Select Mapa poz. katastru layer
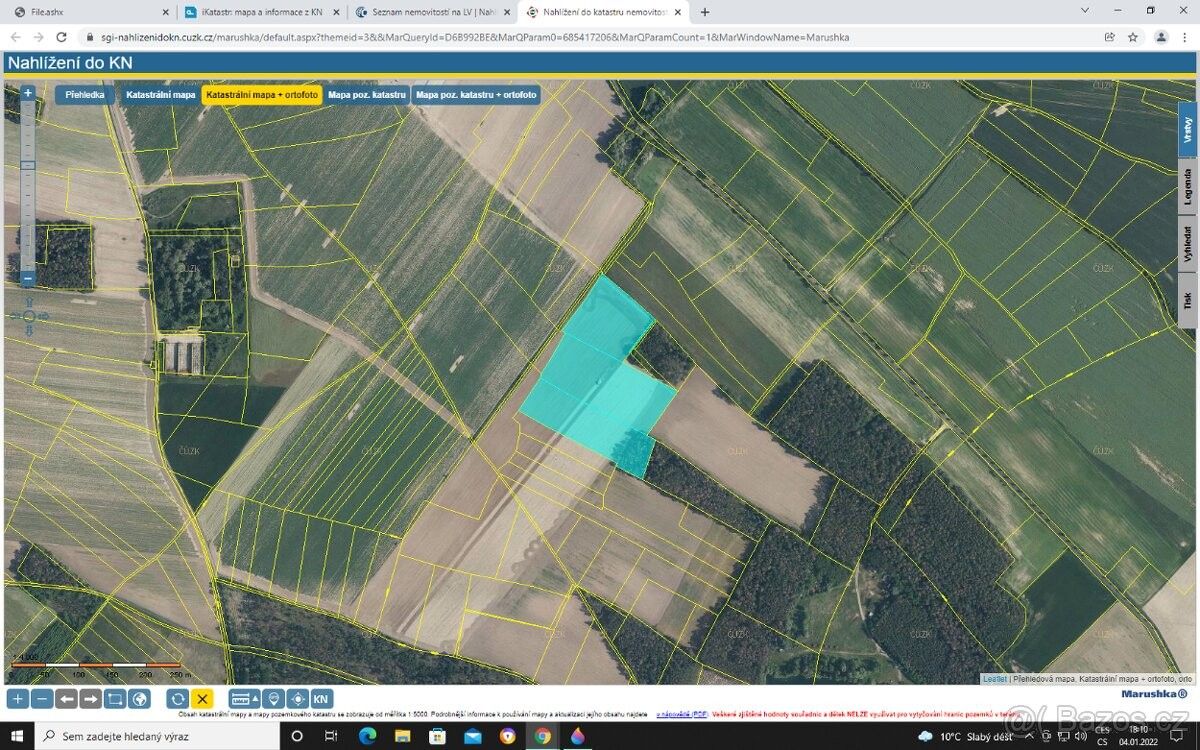This screenshot has height=750, width=1200. 367,95
